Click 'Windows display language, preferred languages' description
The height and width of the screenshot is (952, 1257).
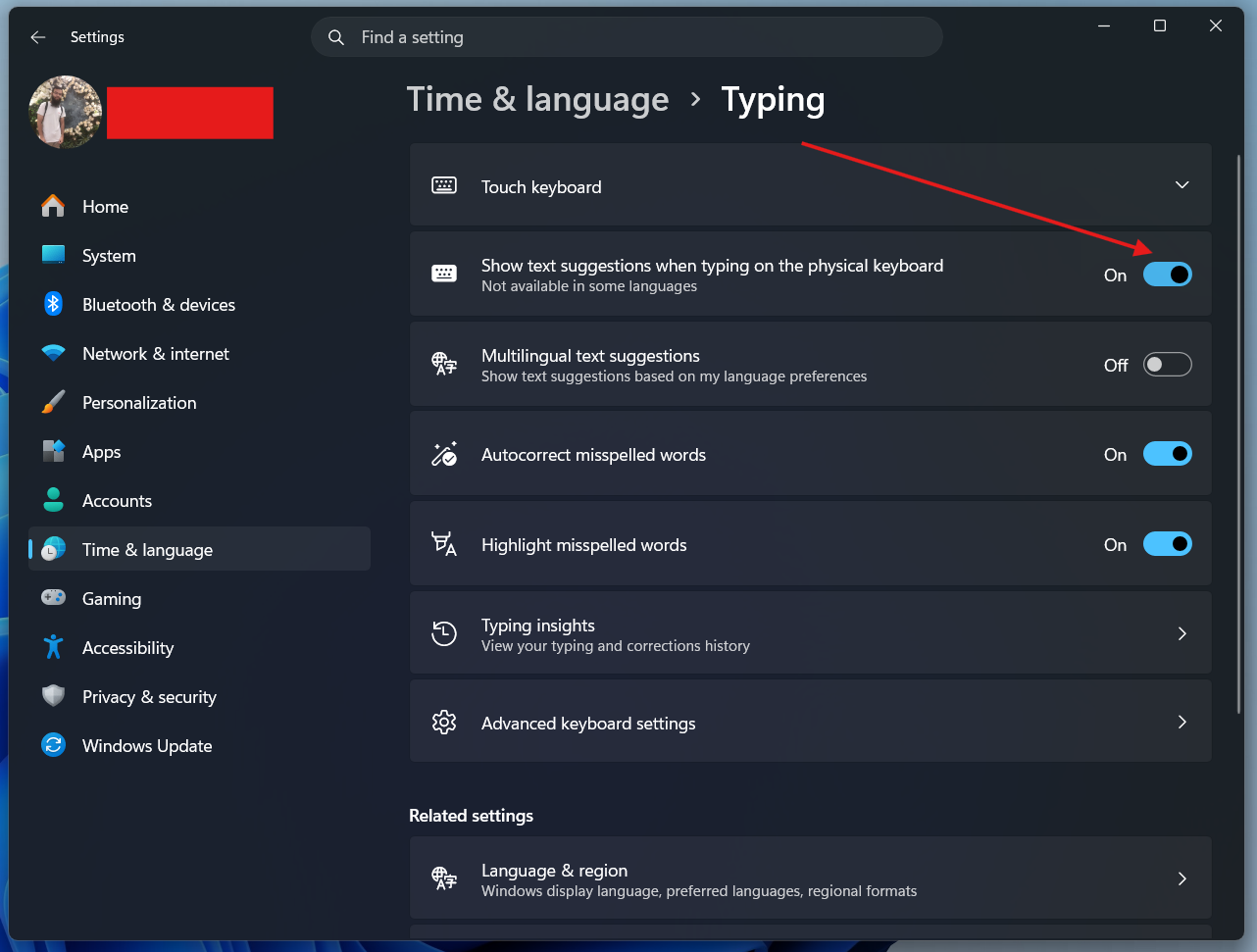pyautogui.click(x=699, y=891)
